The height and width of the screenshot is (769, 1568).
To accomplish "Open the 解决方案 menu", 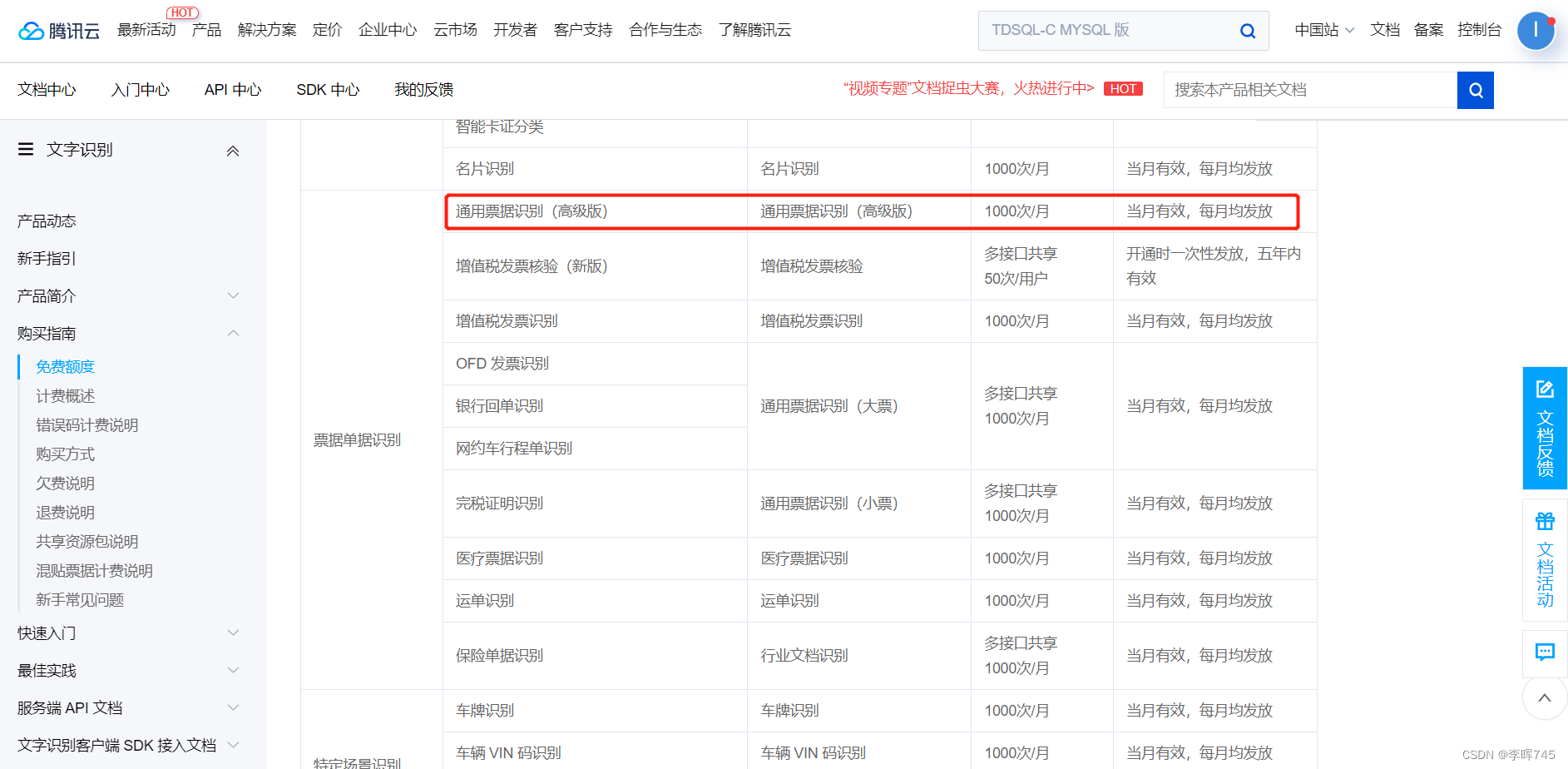I will tap(267, 30).
